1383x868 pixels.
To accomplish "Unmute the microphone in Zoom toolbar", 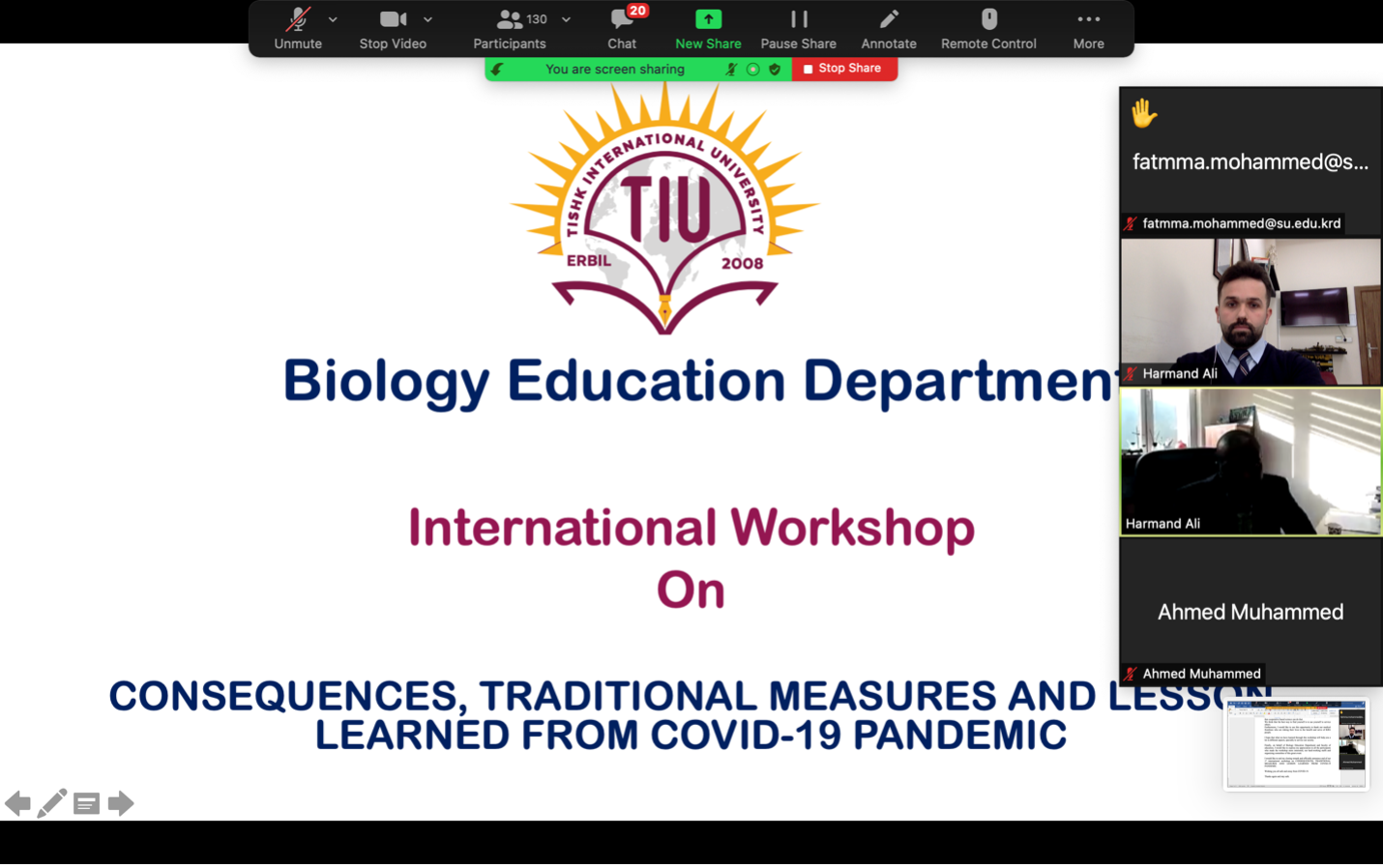I will (298, 28).
